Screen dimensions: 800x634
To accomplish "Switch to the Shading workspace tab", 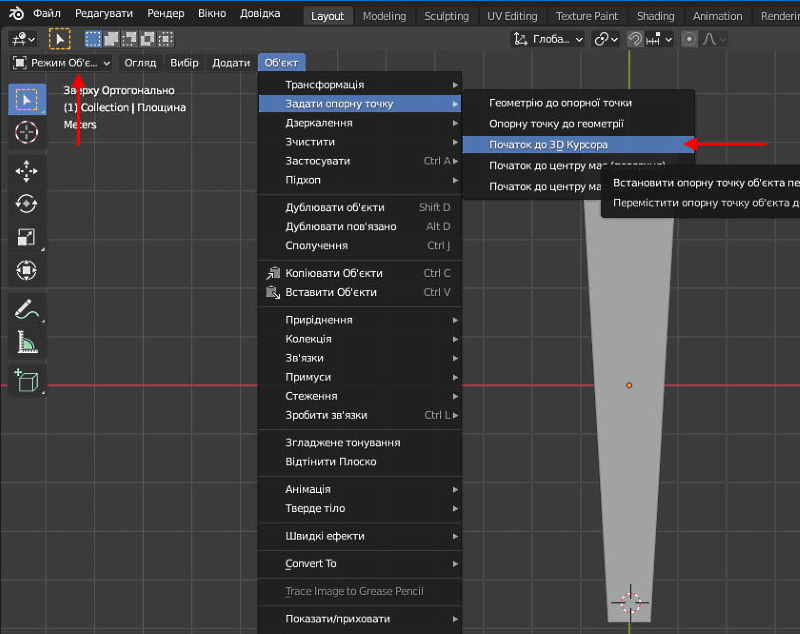I will (656, 16).
